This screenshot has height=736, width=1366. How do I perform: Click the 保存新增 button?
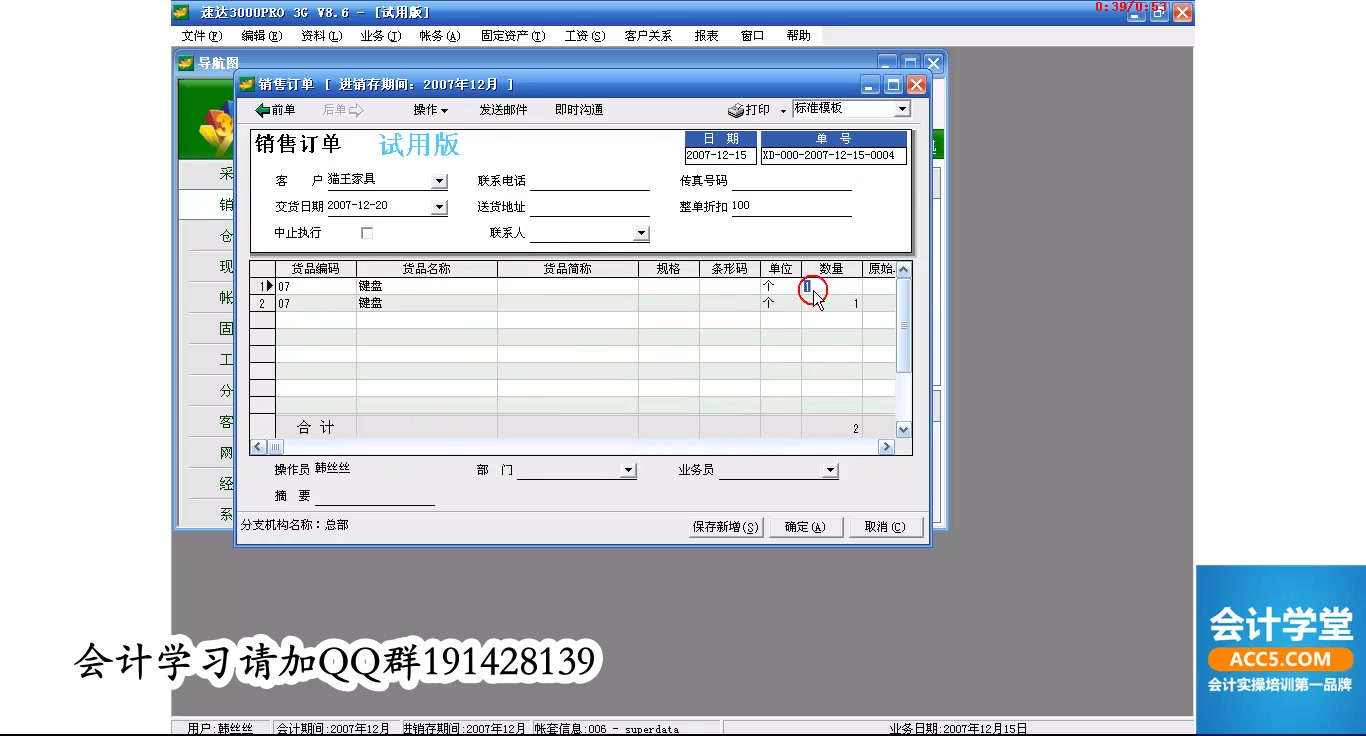[x=726, y=526]
